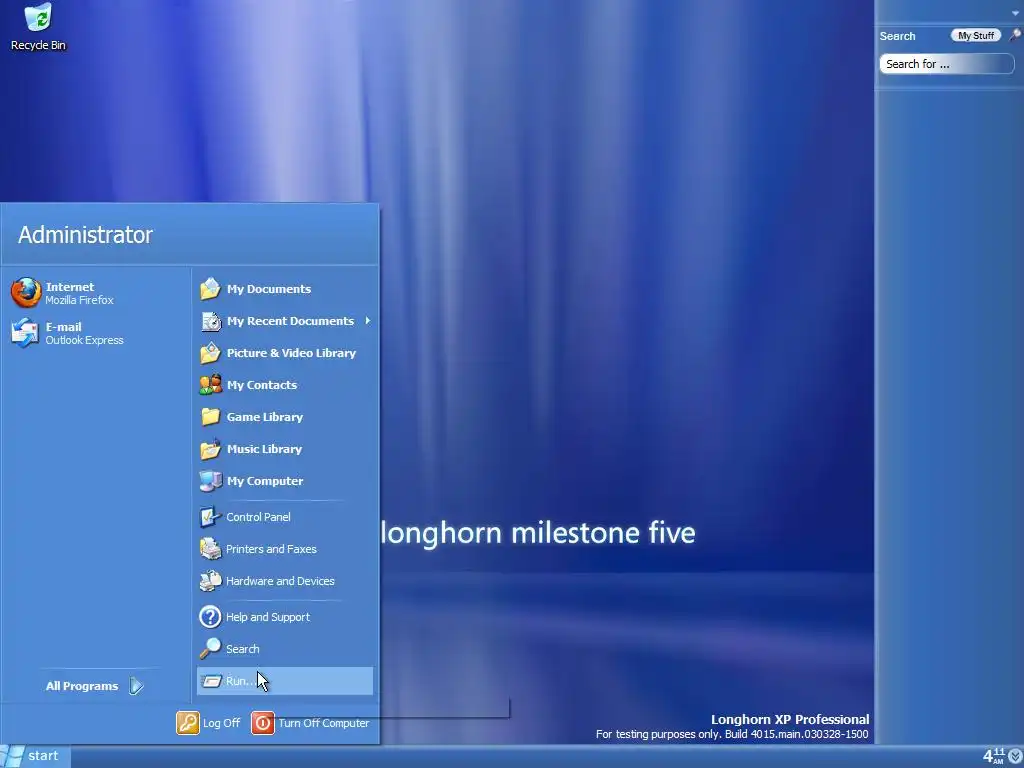Select My Documents menu entry
Image resolution: width=1024 pixels, height=768 pixels.
point(268,289)
